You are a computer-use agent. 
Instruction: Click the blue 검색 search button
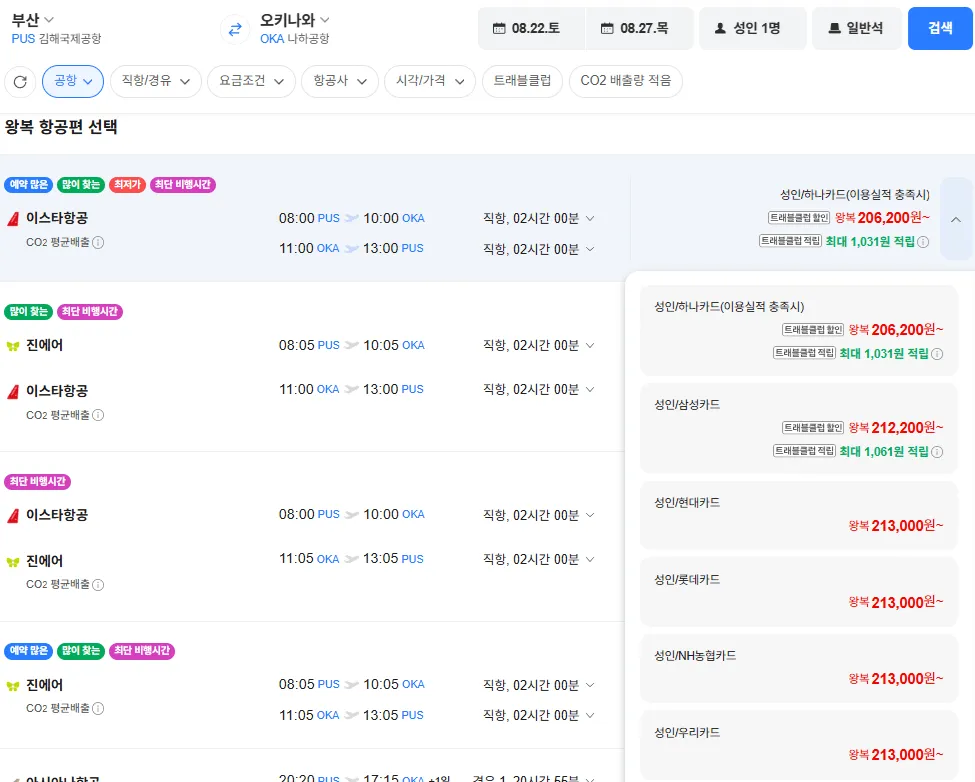coord(940,28)
